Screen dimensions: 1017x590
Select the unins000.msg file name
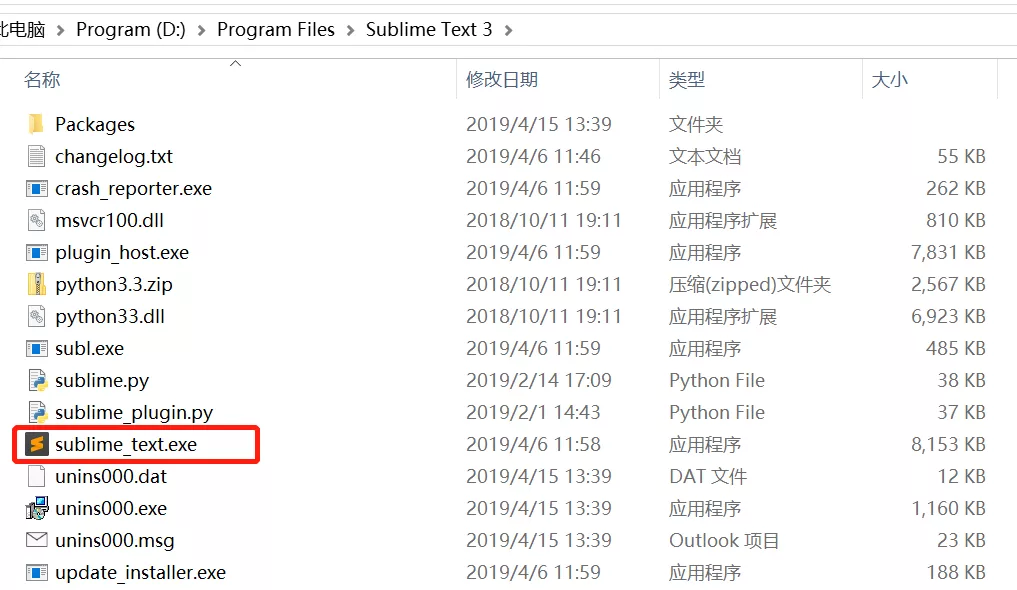coord(115,540)
